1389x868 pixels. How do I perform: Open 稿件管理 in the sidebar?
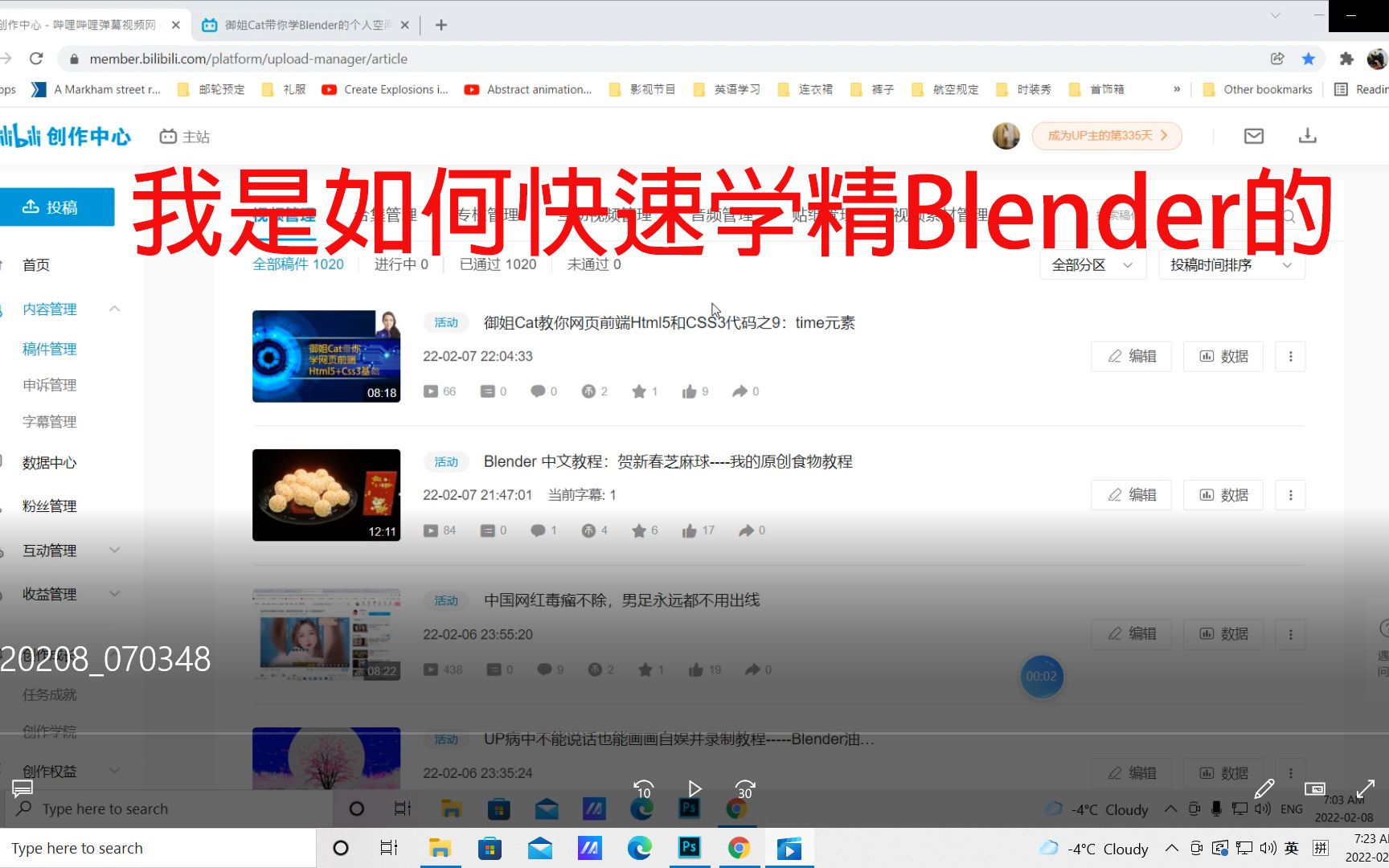tap(50, 349)
